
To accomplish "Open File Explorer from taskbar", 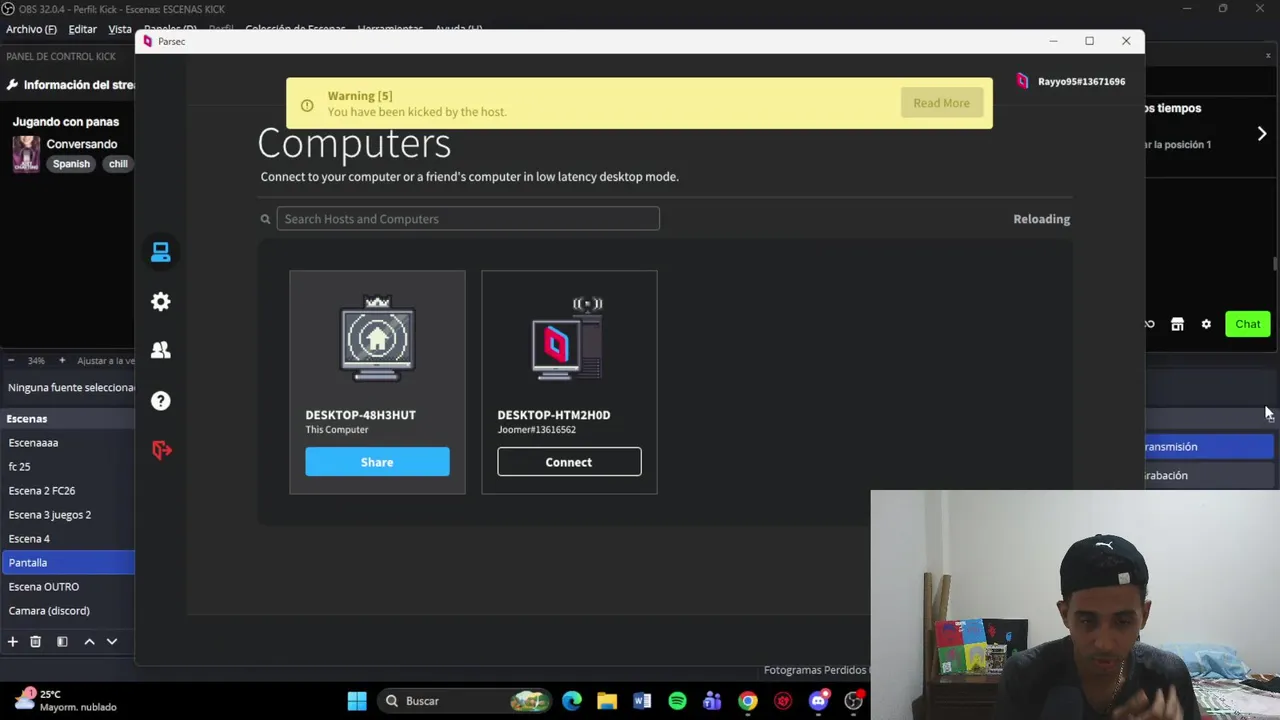I will coord(607,701).
